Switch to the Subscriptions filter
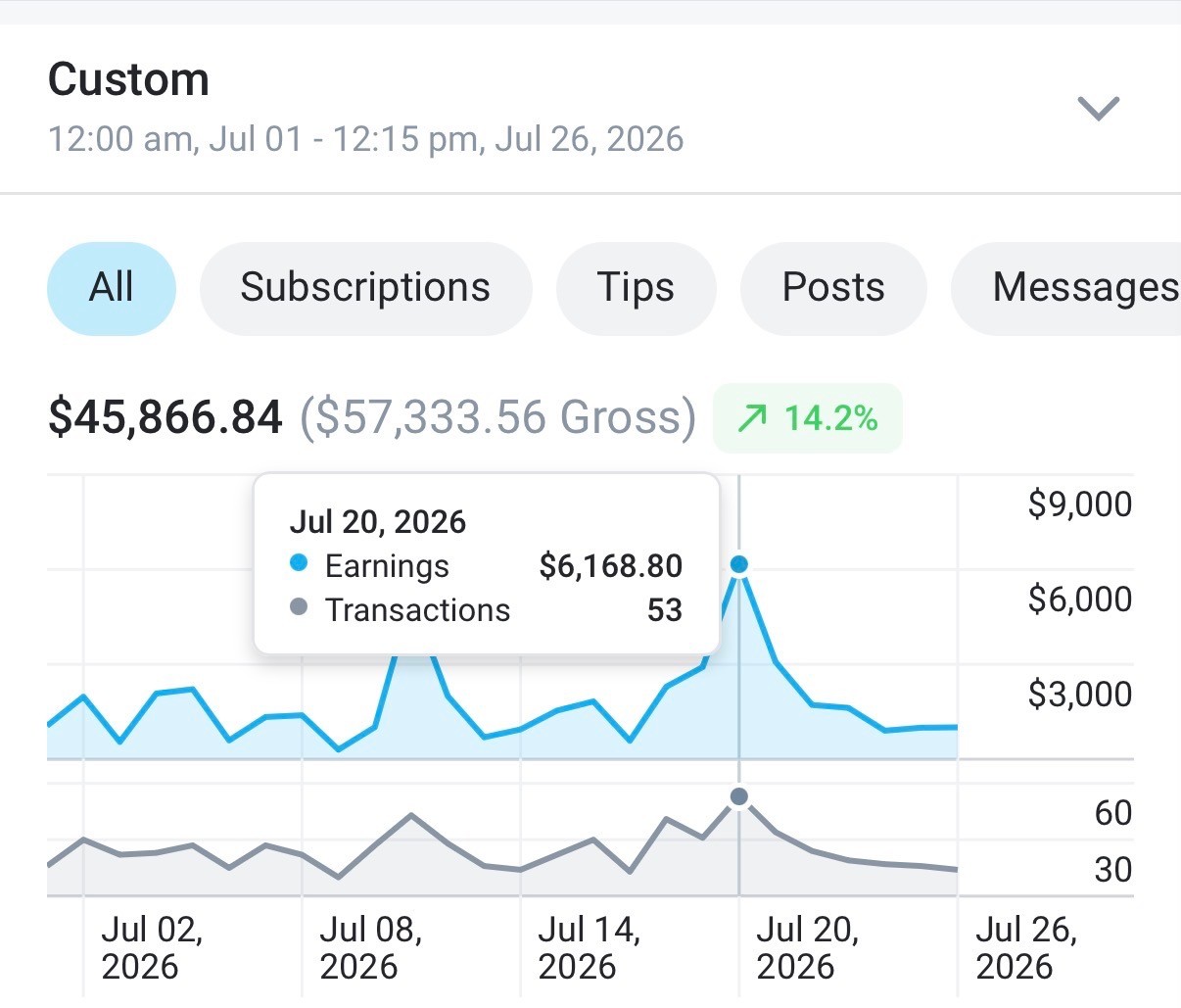 (365, 288)
